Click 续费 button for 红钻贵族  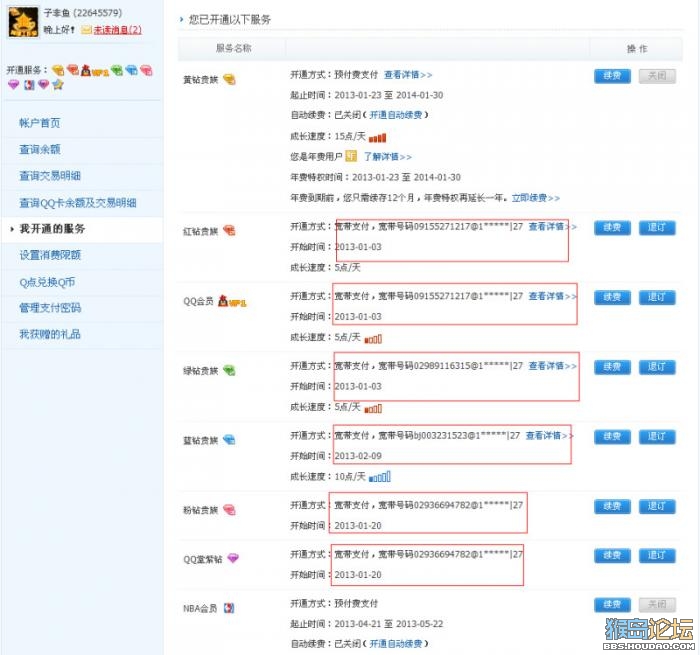pos(612,228)
